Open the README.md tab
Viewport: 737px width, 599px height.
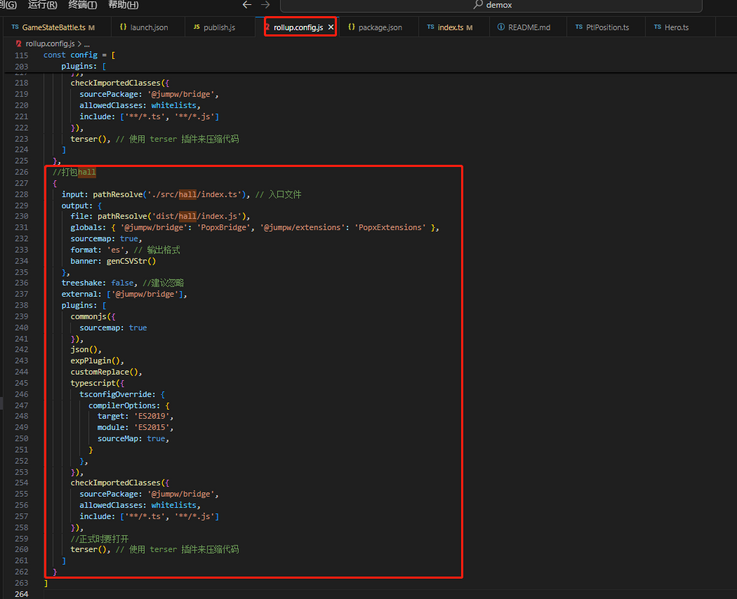(x=529, y=27)
